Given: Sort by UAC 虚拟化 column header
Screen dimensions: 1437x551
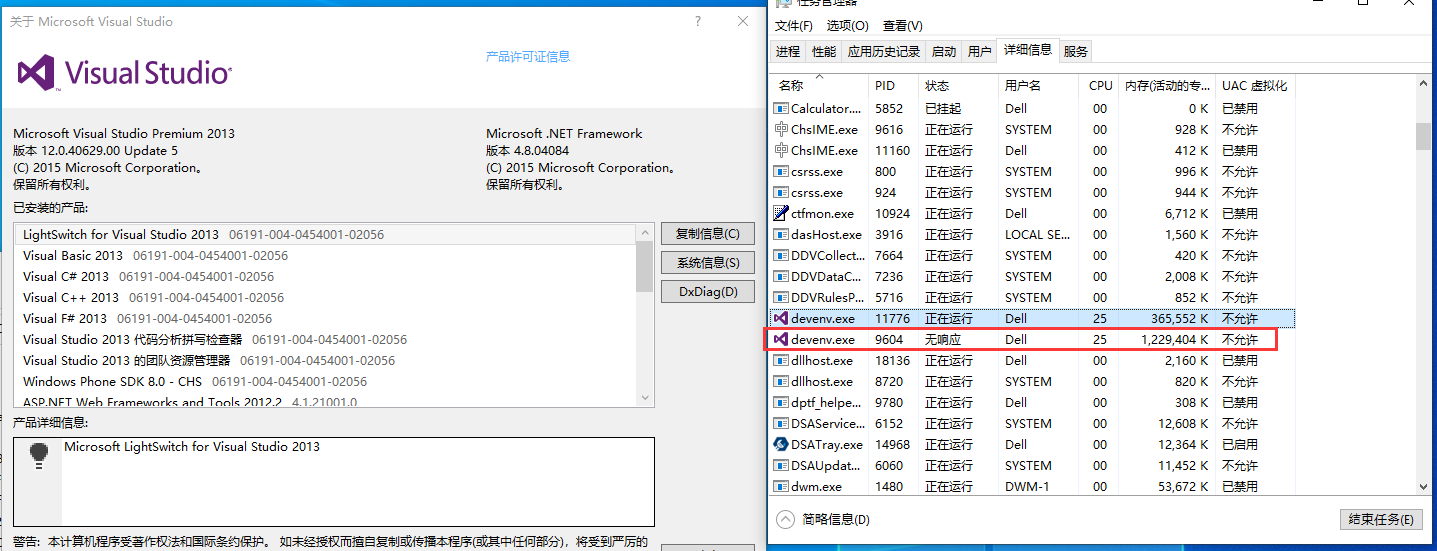Looking at the screenshot, I should pos(1254,86).
